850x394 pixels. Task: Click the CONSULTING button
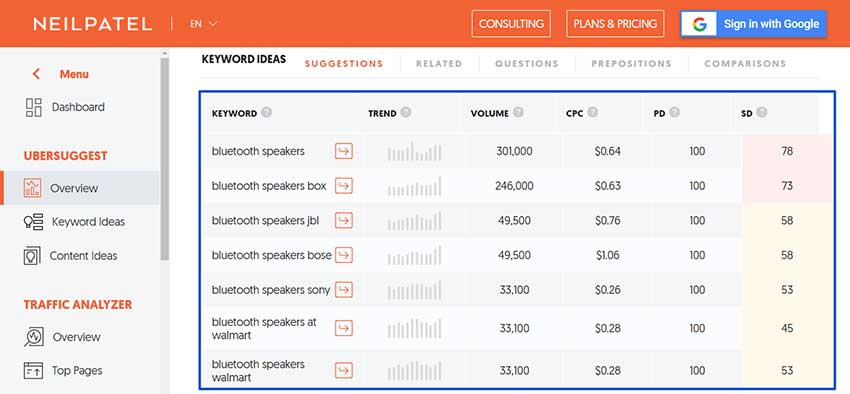click(511, 24)
